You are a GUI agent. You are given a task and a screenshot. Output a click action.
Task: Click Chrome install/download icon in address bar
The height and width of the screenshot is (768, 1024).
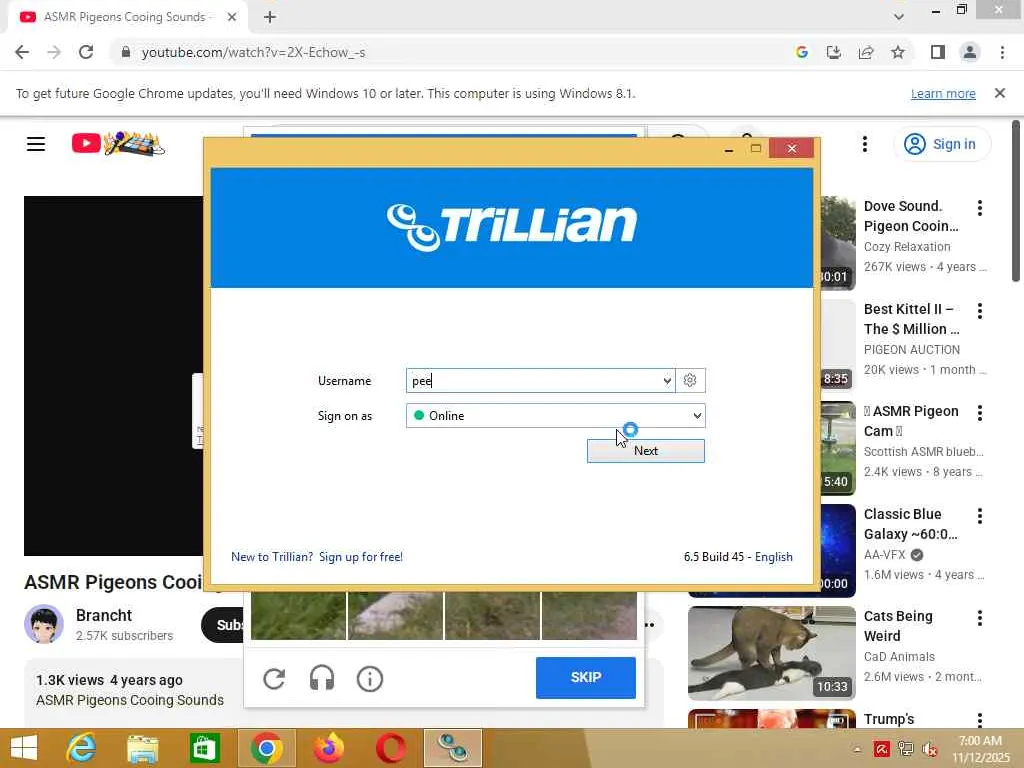(834, 52)
